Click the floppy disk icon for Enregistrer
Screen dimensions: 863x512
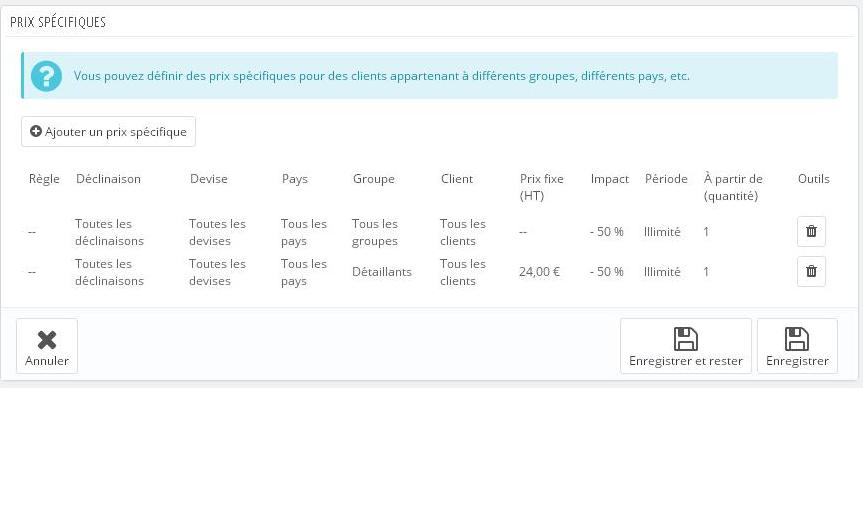(796, 339)
